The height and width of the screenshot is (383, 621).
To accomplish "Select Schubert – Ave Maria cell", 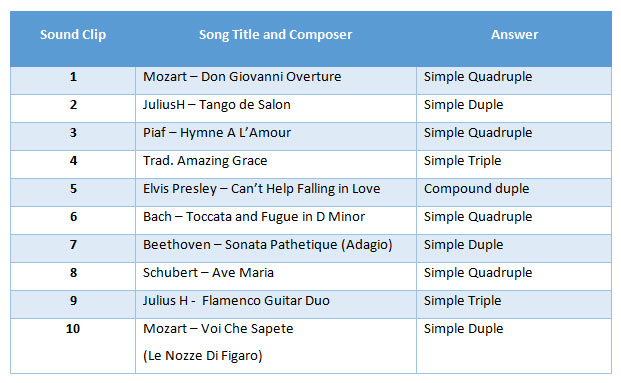I will click(276, 276).
